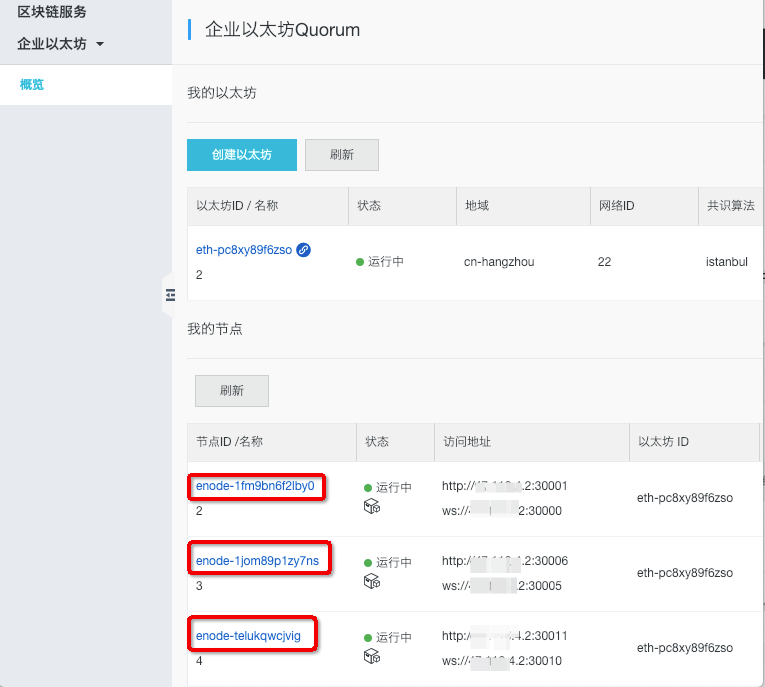This screenshot has height=687, width=765.
Task: Click the ws address ending 2:30005
Action: (x=502, y=586)
